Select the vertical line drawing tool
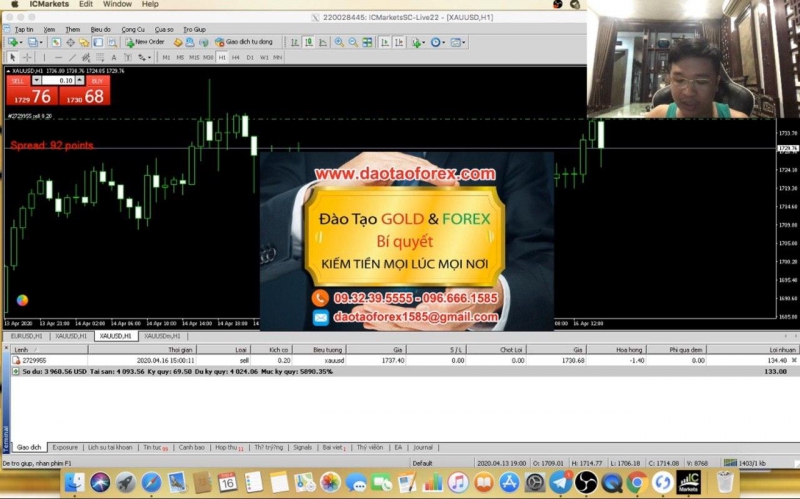 tap(44, 58)
